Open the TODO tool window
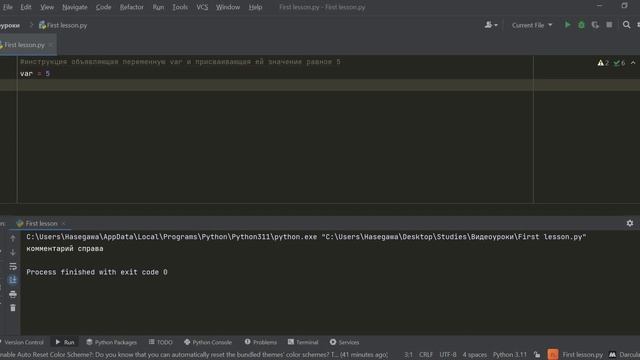 [x=161, y=342]
